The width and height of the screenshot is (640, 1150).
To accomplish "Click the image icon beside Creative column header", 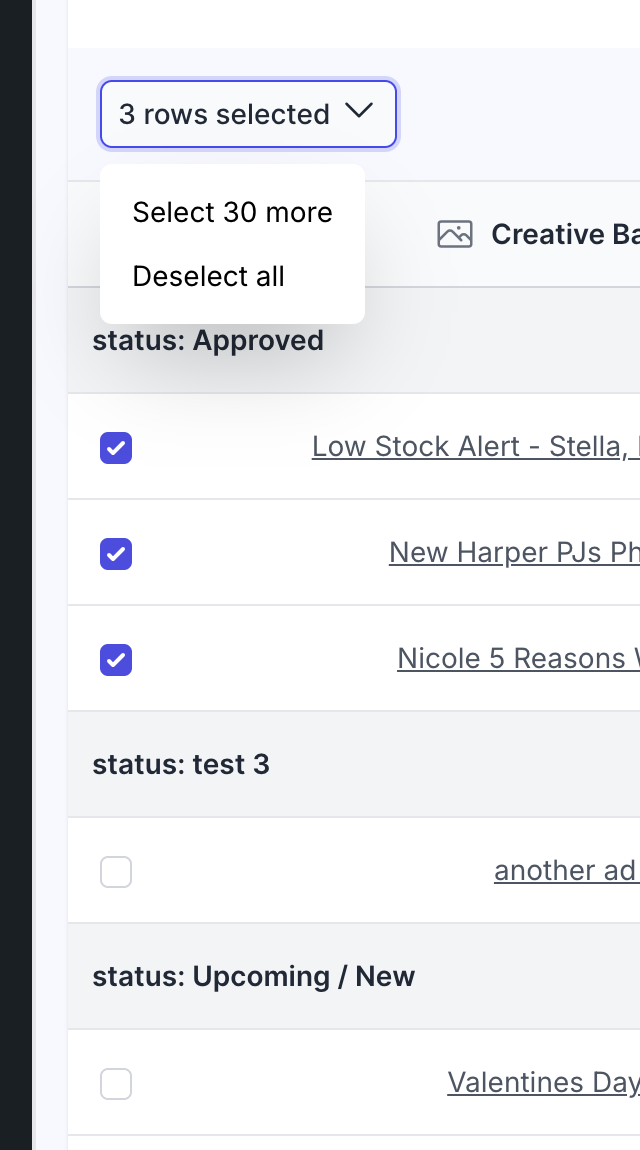I will [455, 234].
